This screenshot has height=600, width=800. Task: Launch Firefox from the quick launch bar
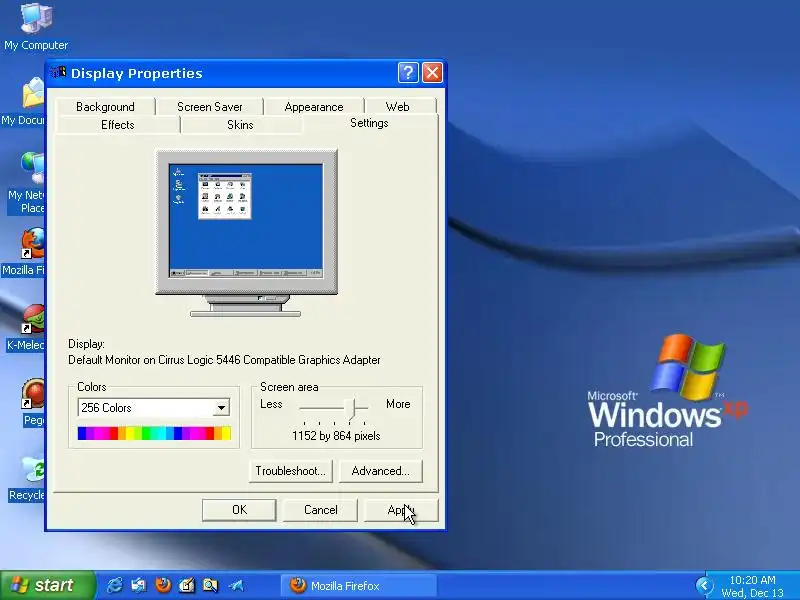[163, 585]
